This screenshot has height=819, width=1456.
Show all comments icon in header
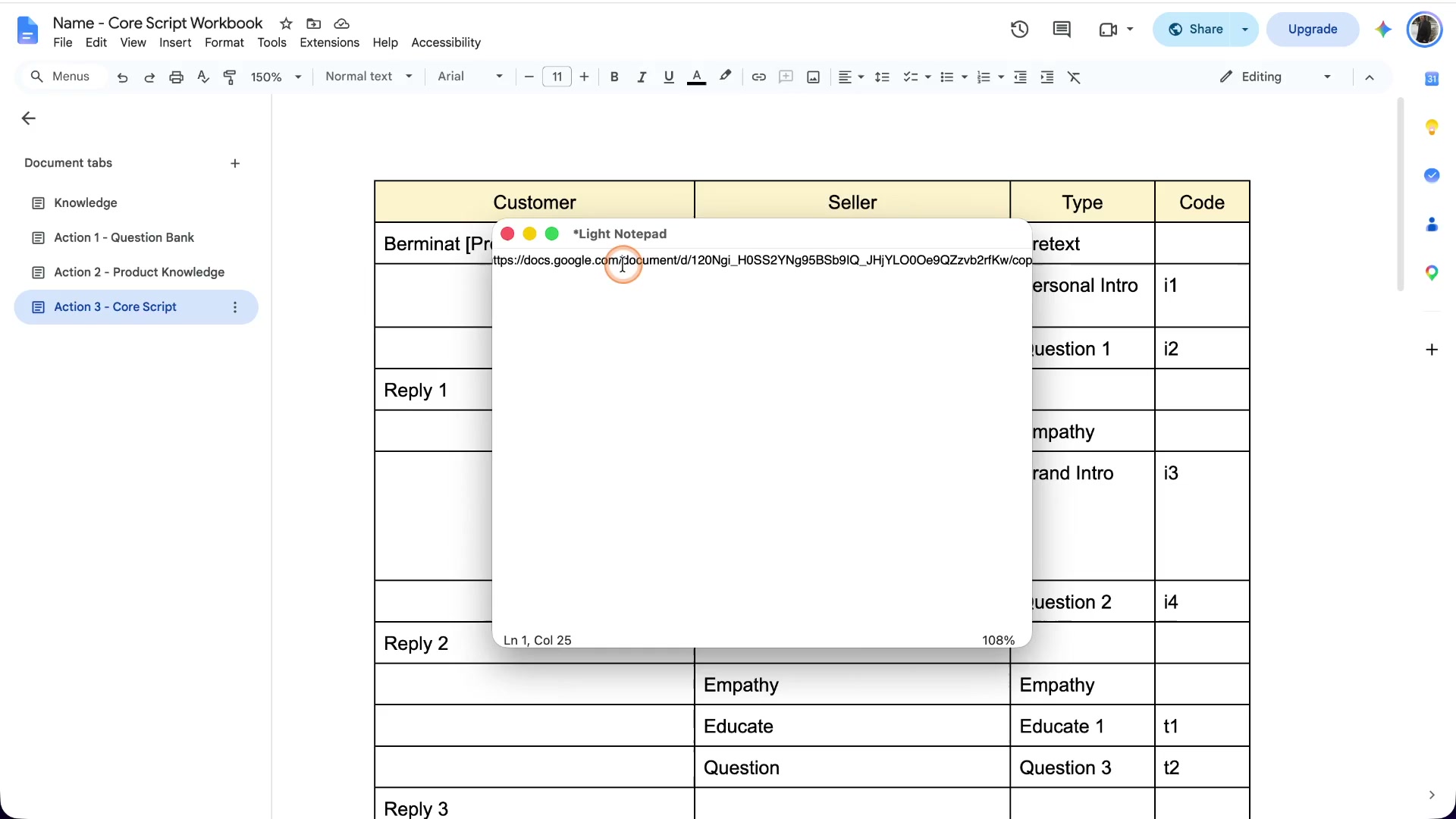[x=1062, y=30]
